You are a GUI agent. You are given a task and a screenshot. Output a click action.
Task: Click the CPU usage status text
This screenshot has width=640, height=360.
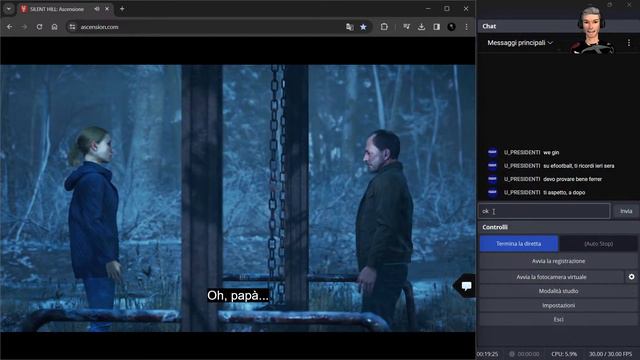(564, 354)
